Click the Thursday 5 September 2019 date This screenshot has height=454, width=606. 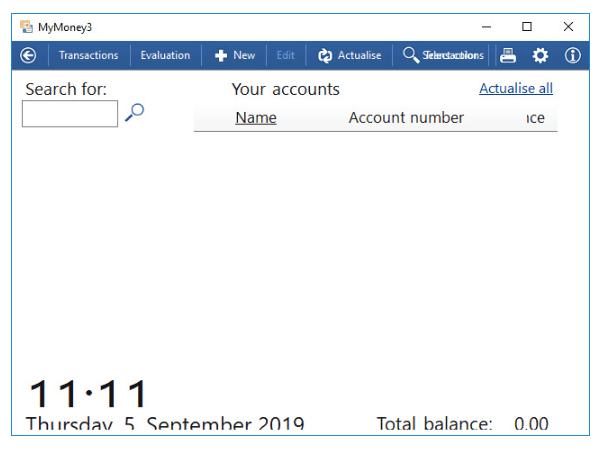165,424
